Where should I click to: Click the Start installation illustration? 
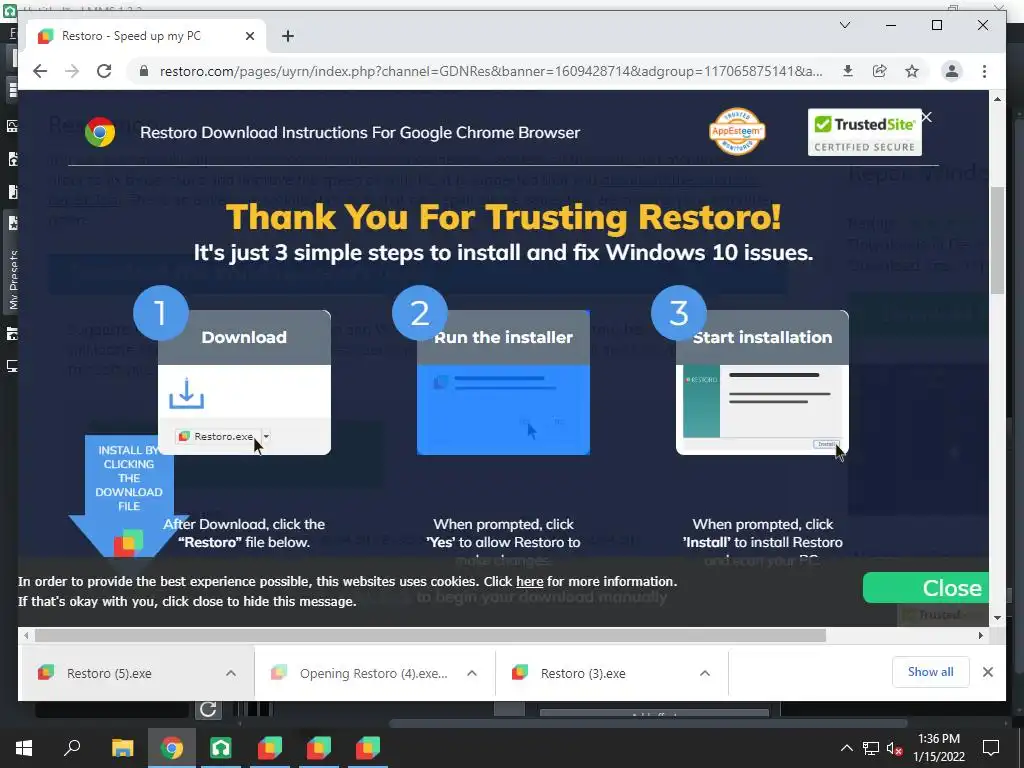tap(762, 382)
